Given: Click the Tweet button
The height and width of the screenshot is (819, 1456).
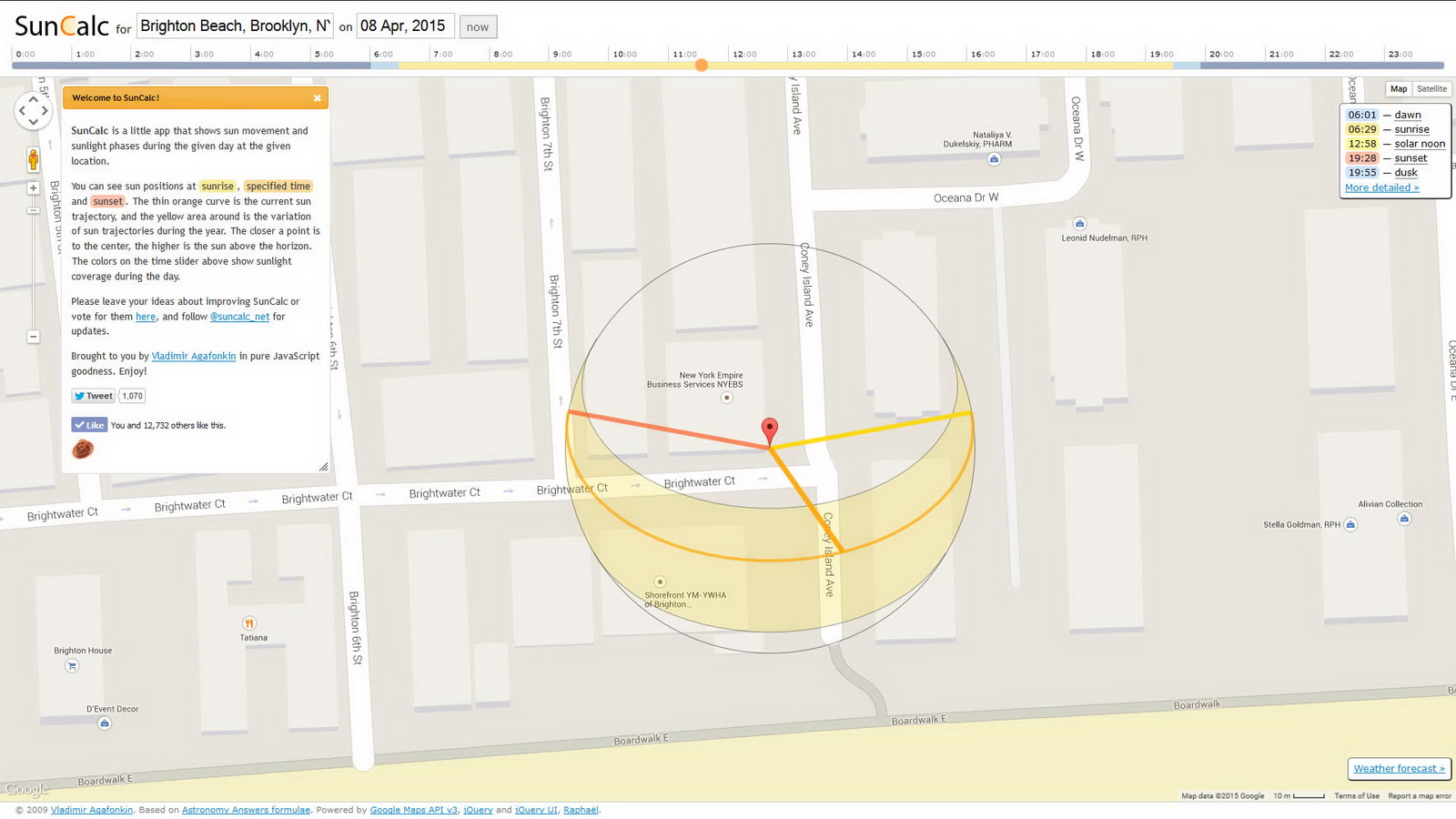Looking at the screenshot, I should coord(94,396).
